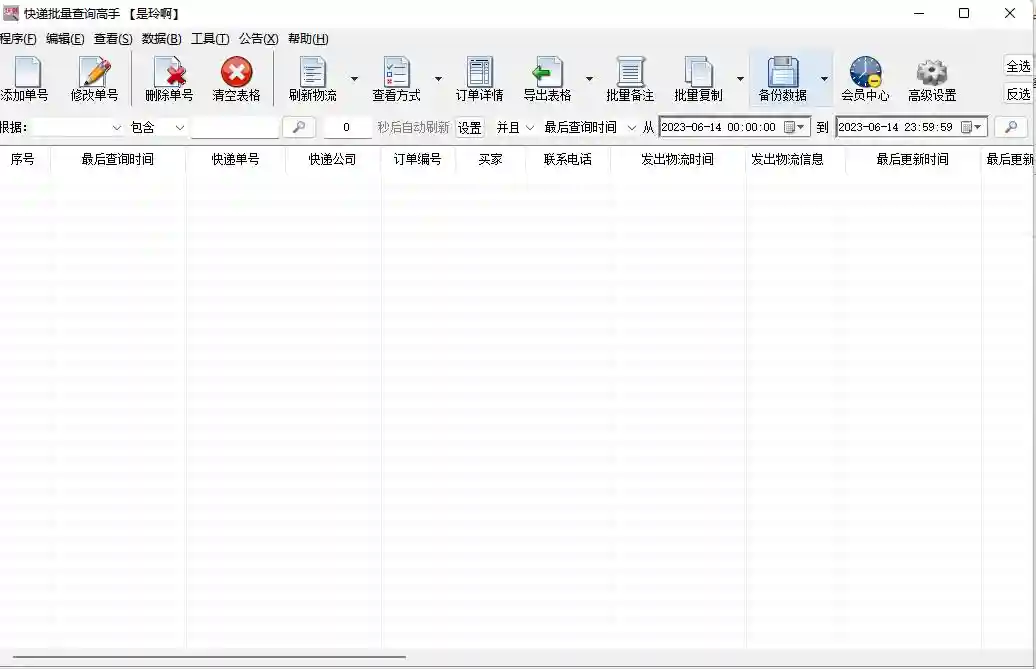Open the 包含 condition combo box
Screen dimensions: 1036x669
click(x=158, y=128)
